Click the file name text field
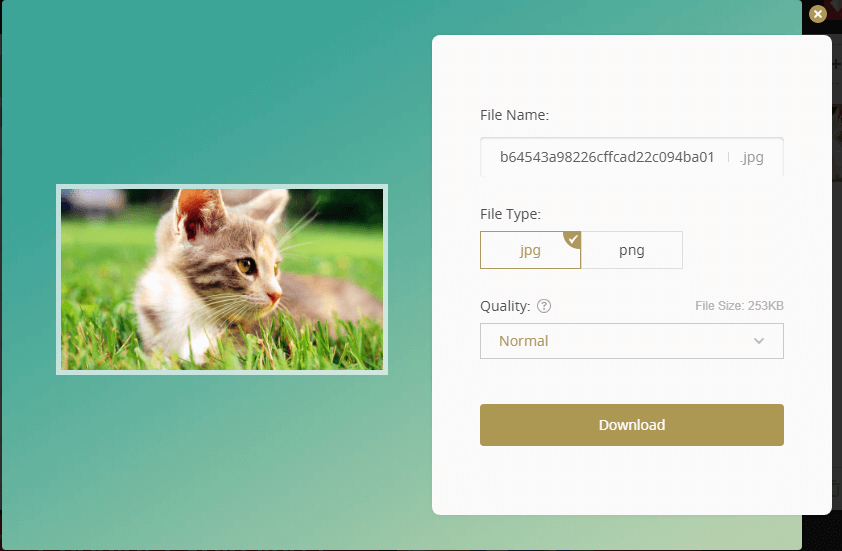The image size is (842, 551). (x=606, y=157)
